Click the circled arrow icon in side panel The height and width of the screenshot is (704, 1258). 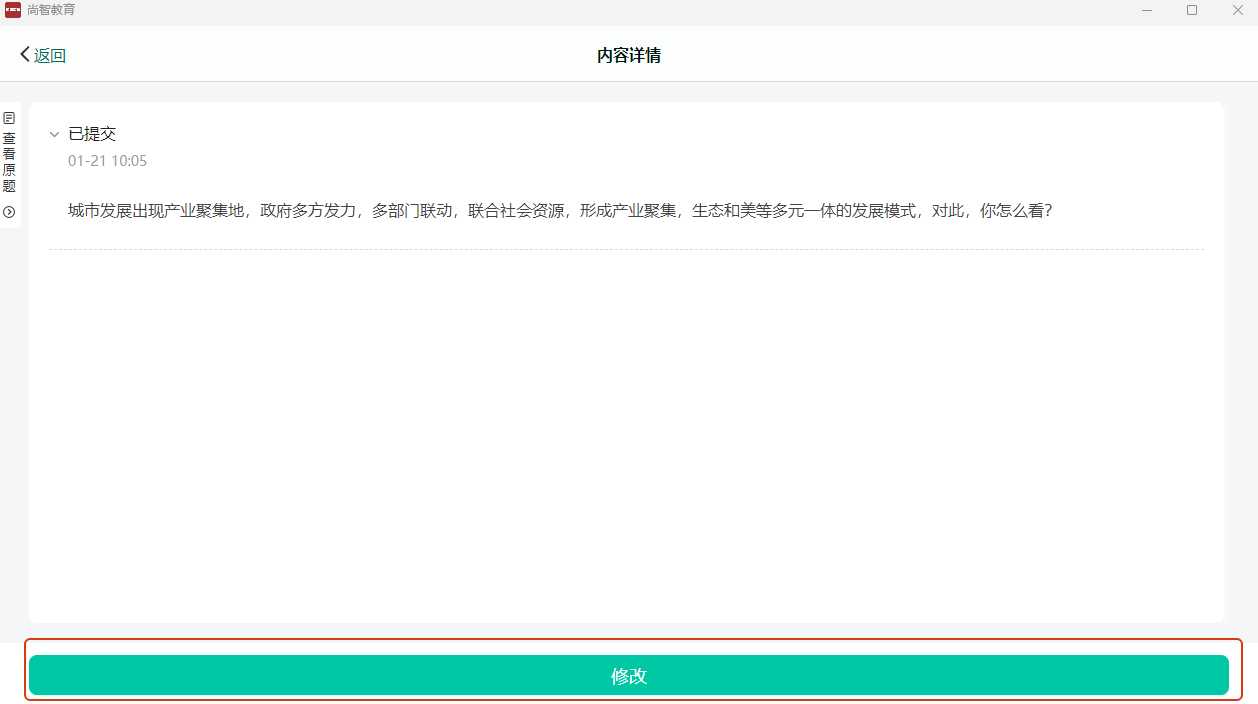9,212
